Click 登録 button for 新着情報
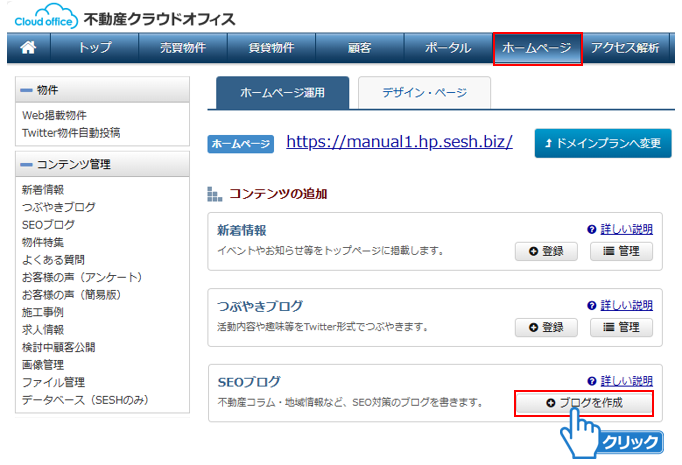Image resolution: width=682 pixels, height=465 pixels. (546, 251)
